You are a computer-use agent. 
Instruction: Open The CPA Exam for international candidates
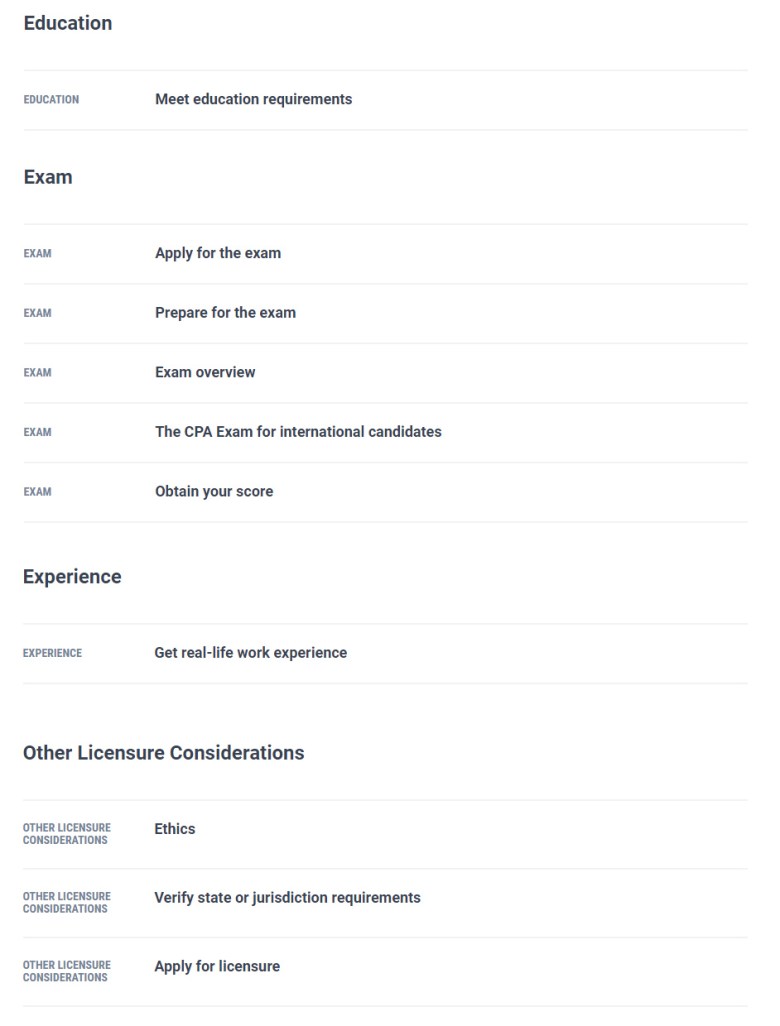click(296, 432)
